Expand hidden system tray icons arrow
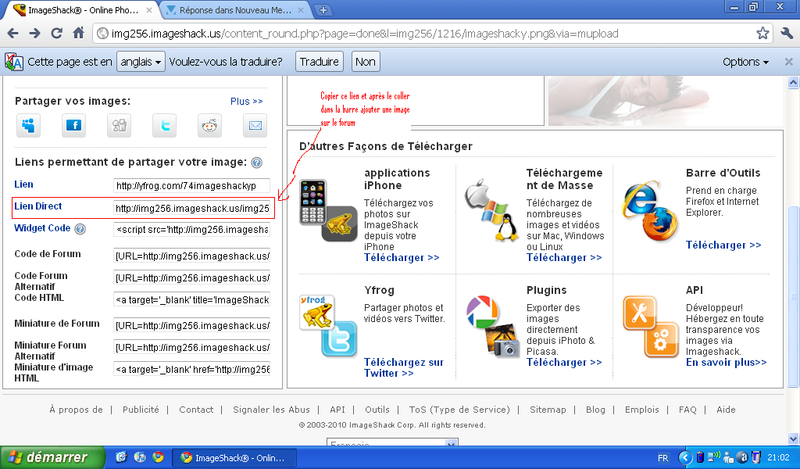Screen dimensions: 800x469 (685, 457)
